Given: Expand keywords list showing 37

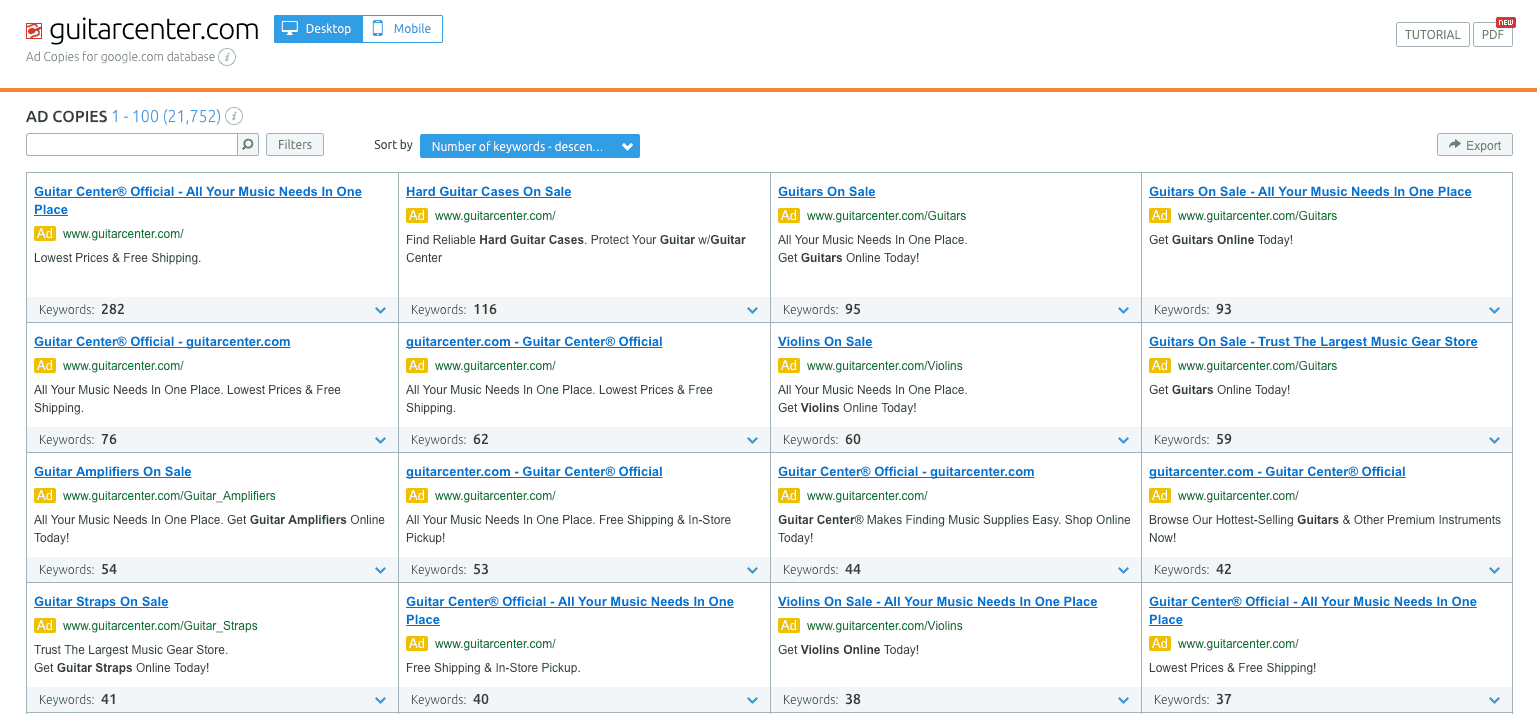Looking at the screenshot, I should click(x=1494, y=700).
